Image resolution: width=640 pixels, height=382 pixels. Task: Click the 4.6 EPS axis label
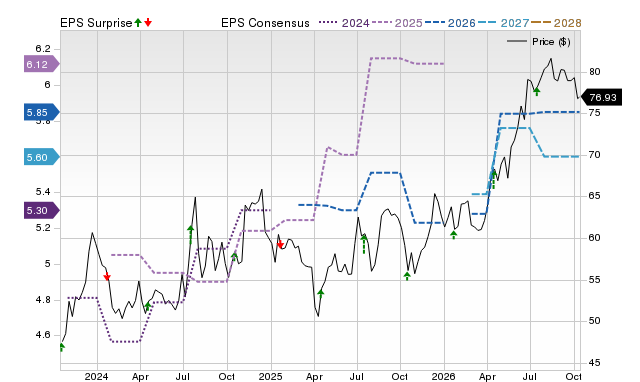42,335
